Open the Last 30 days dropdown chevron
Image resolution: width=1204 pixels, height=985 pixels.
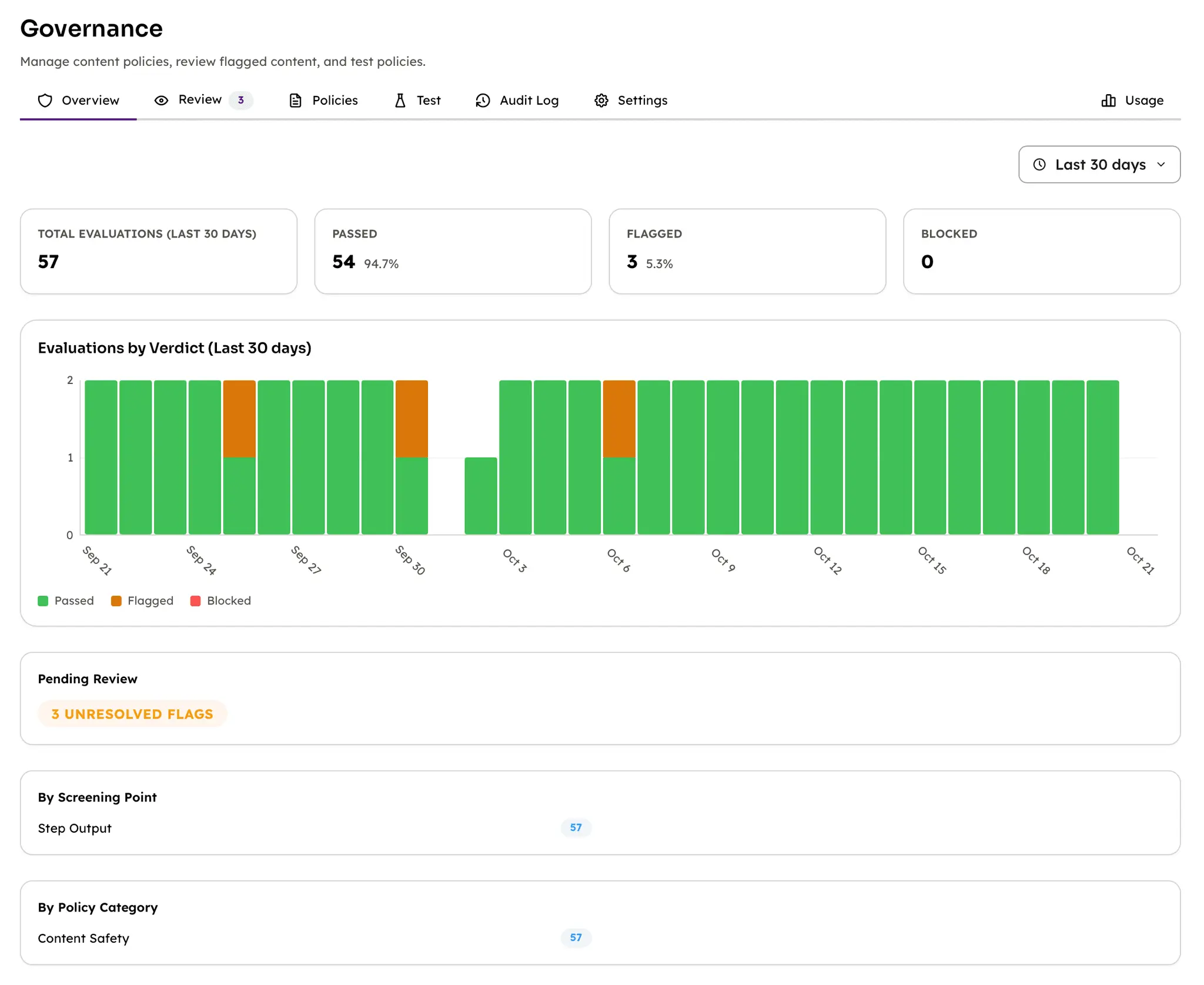click(x=1161, y=165)
